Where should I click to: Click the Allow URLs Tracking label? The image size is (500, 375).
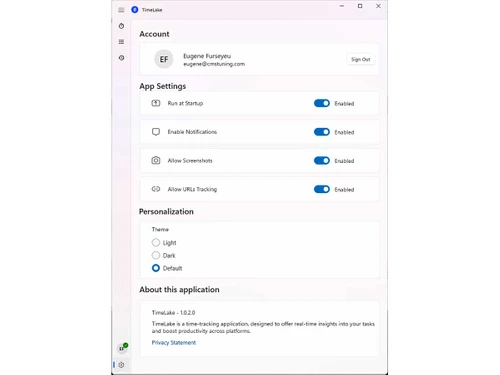point(192,189)
